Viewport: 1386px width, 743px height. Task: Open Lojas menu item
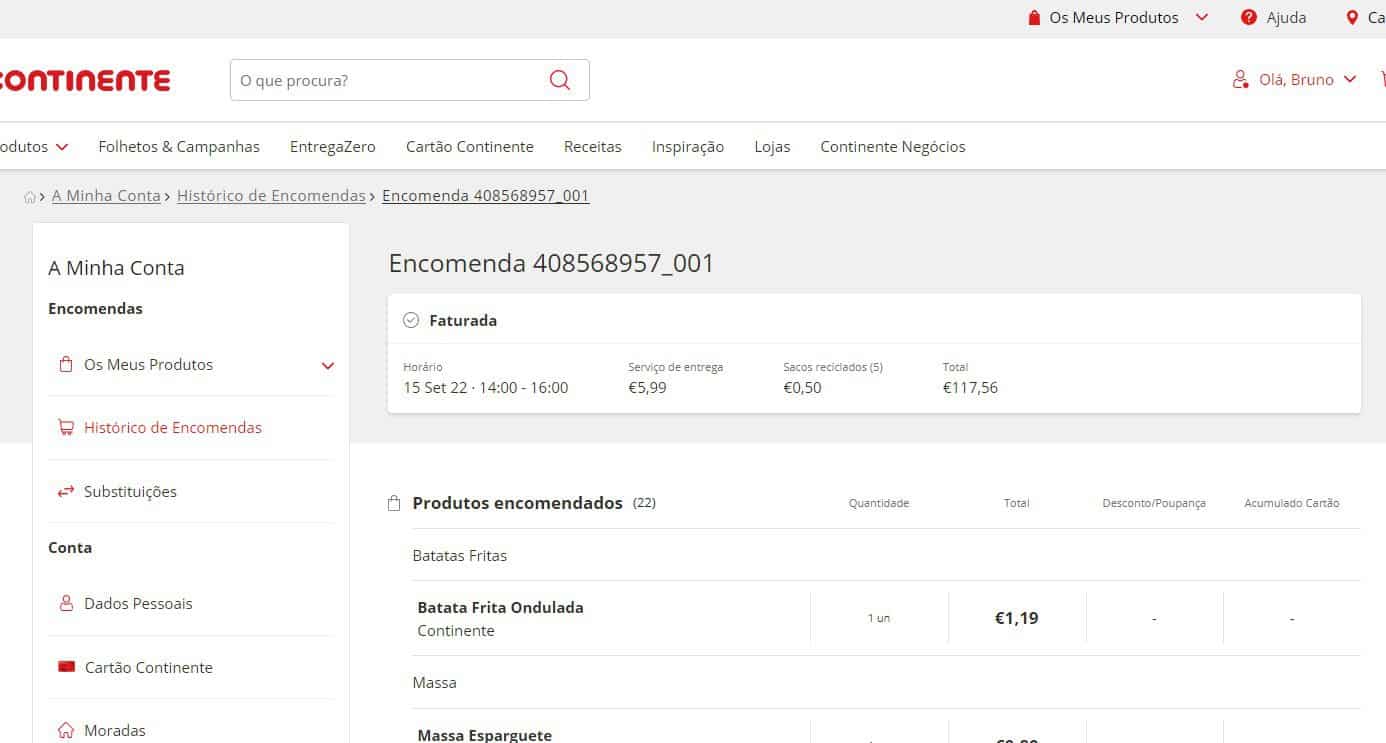tap(772, 147)
